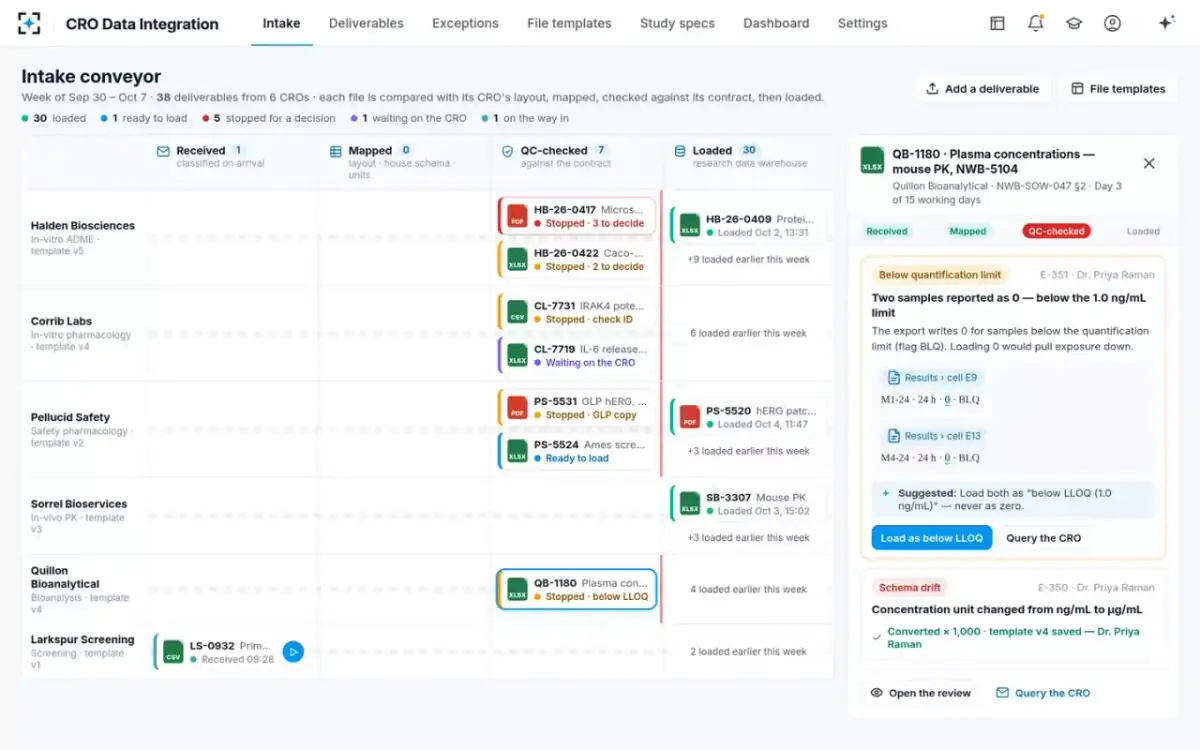Open the layout panel icon in header

click(997, 23)
